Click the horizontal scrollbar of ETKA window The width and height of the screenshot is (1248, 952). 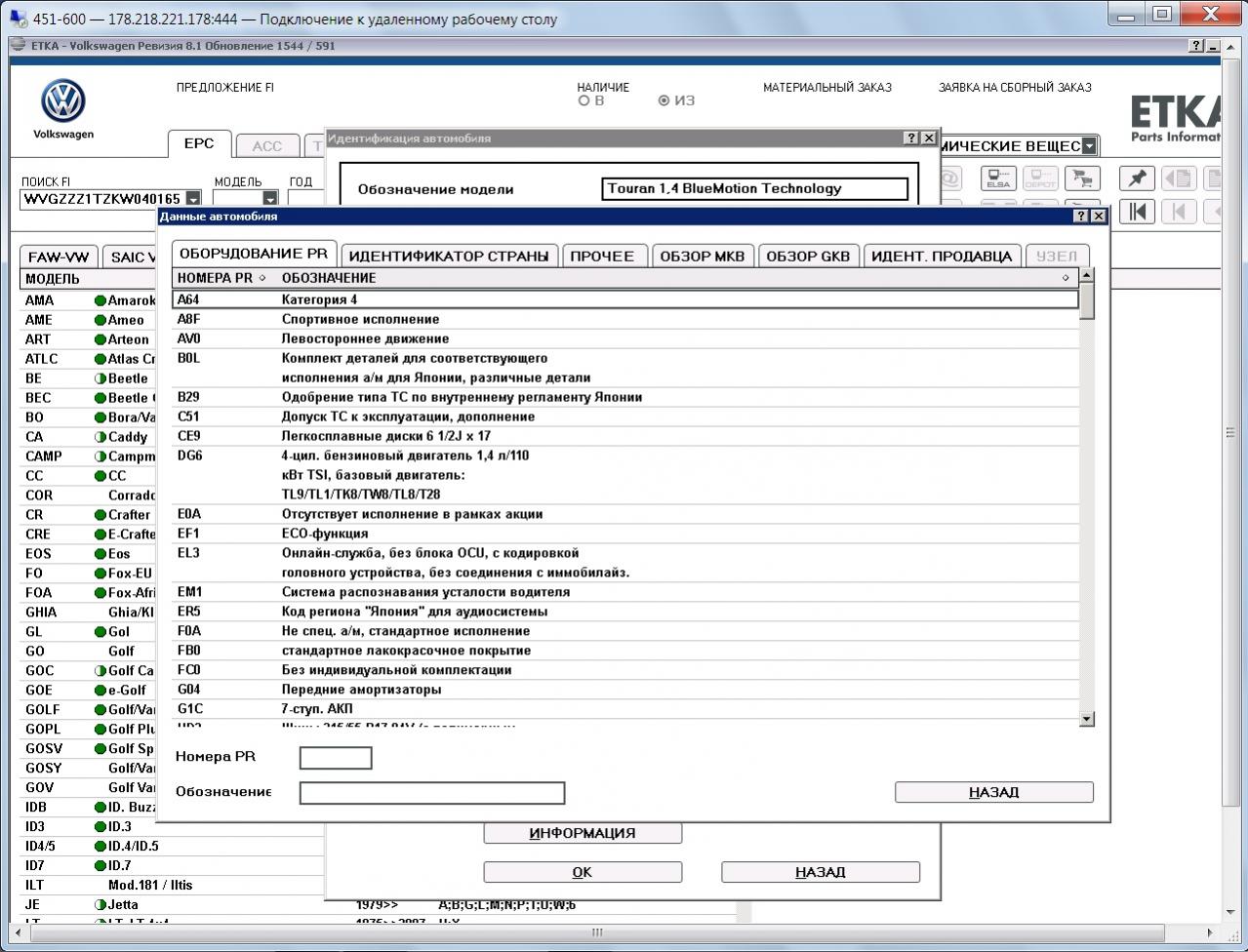point(597,932)
